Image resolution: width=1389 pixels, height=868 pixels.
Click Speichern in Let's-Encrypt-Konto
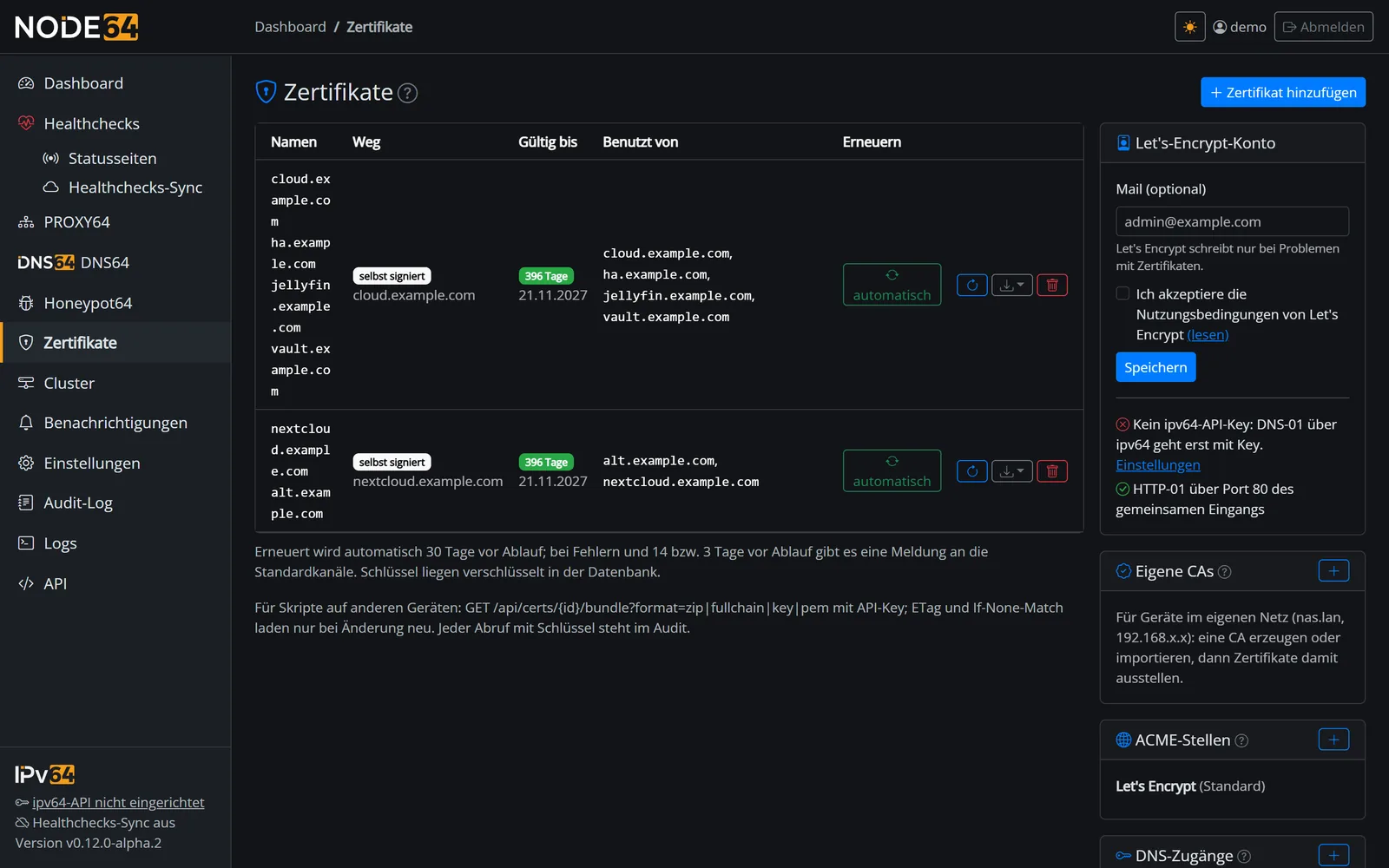click(1155, 367)
